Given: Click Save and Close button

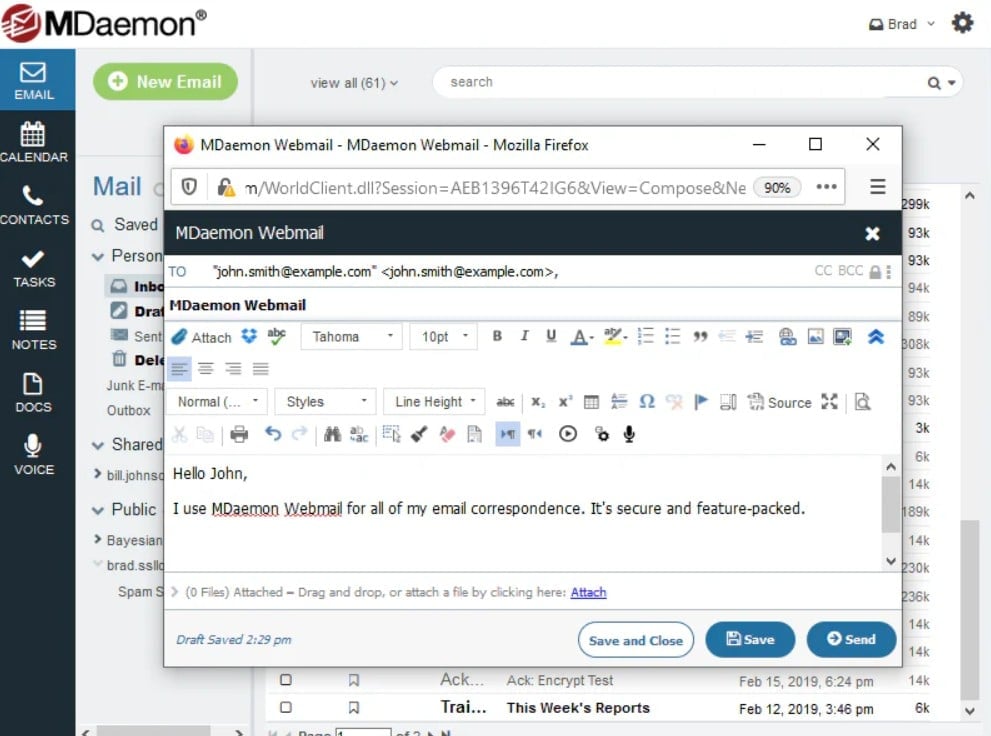Looking at the screenshot, I should pos(635,640).
